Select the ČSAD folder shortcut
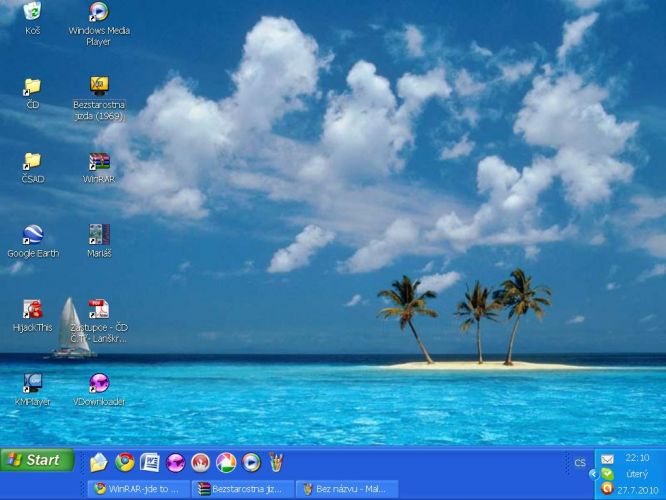This screenshot has width=666, height=500. click(32, 168)
